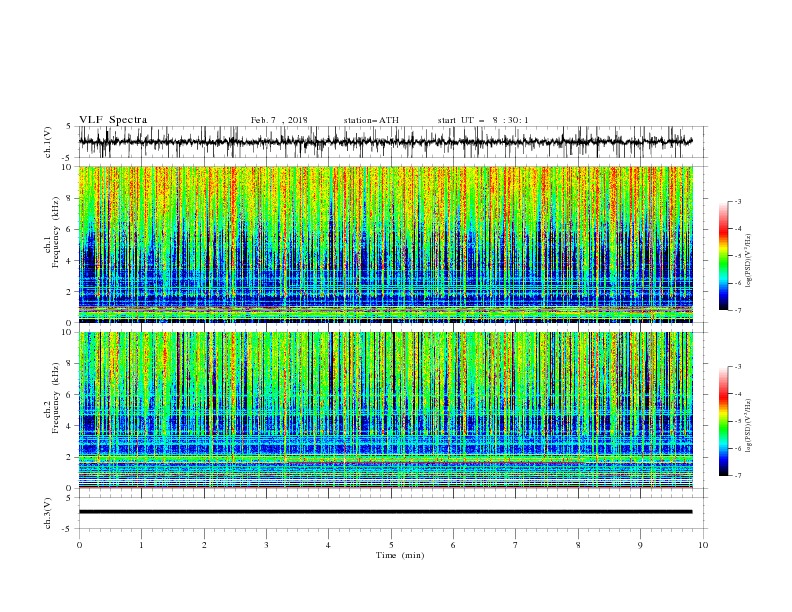
Task: Click the "2" minute tick on Time axis
Action: 204,545
